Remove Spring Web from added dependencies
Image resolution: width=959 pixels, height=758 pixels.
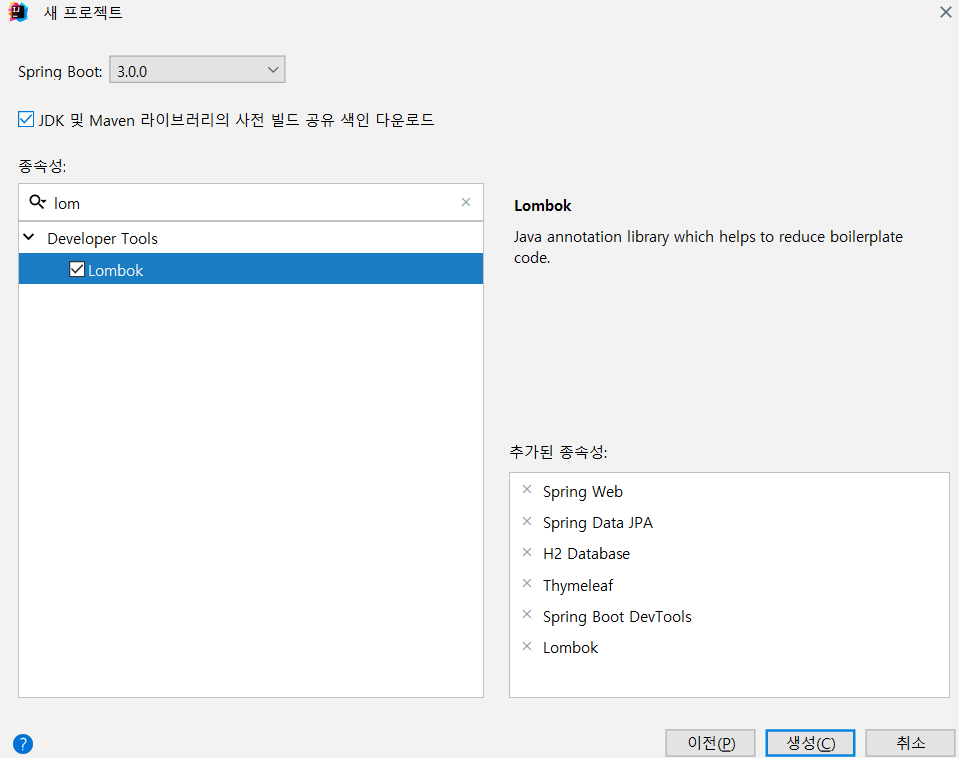527,489
